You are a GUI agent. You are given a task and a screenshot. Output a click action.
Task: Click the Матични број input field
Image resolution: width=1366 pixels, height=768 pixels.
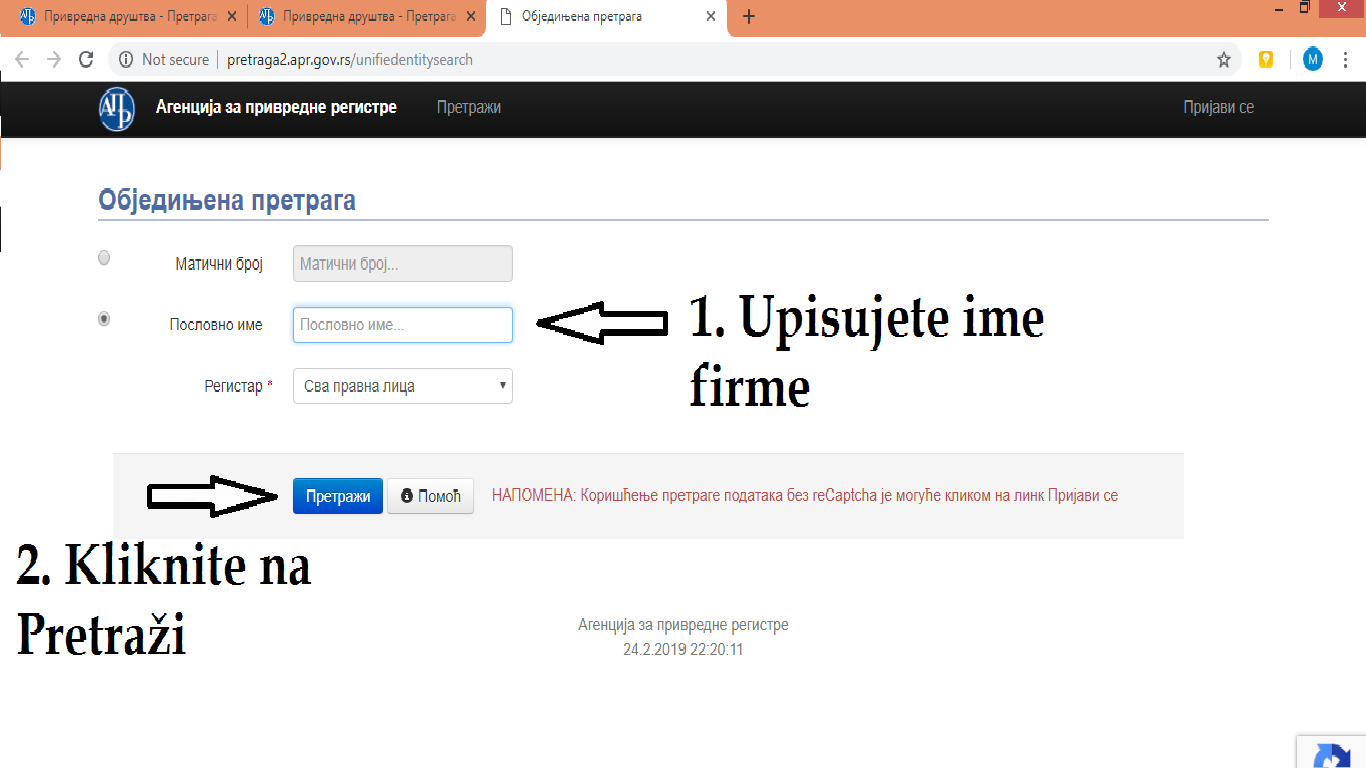pyautogui.click(x=403, y=264)
